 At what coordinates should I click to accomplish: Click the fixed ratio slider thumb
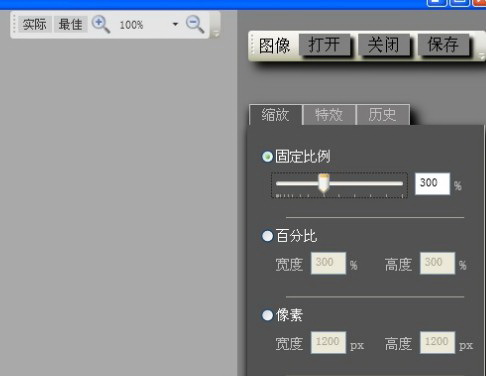click(323, 183)
